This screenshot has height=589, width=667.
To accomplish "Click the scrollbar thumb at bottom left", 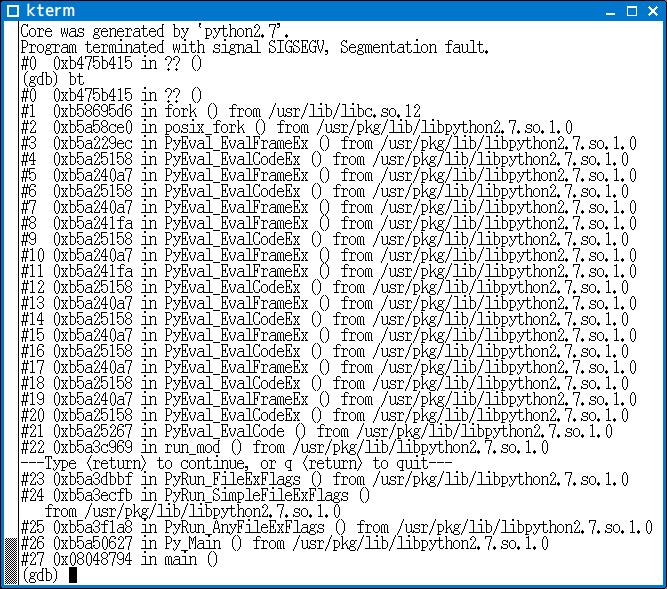I will tap(10, 560).
